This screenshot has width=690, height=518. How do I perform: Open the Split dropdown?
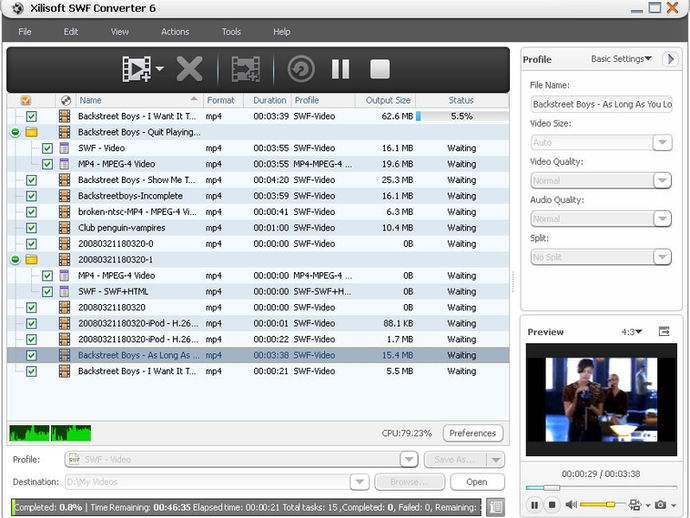click(662, 257)
